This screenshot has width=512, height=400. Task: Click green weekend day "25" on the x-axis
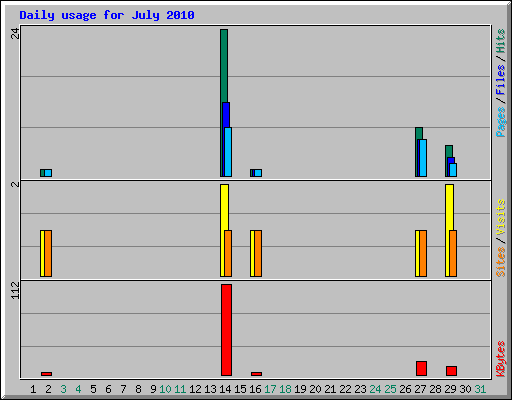pos(390,389)
